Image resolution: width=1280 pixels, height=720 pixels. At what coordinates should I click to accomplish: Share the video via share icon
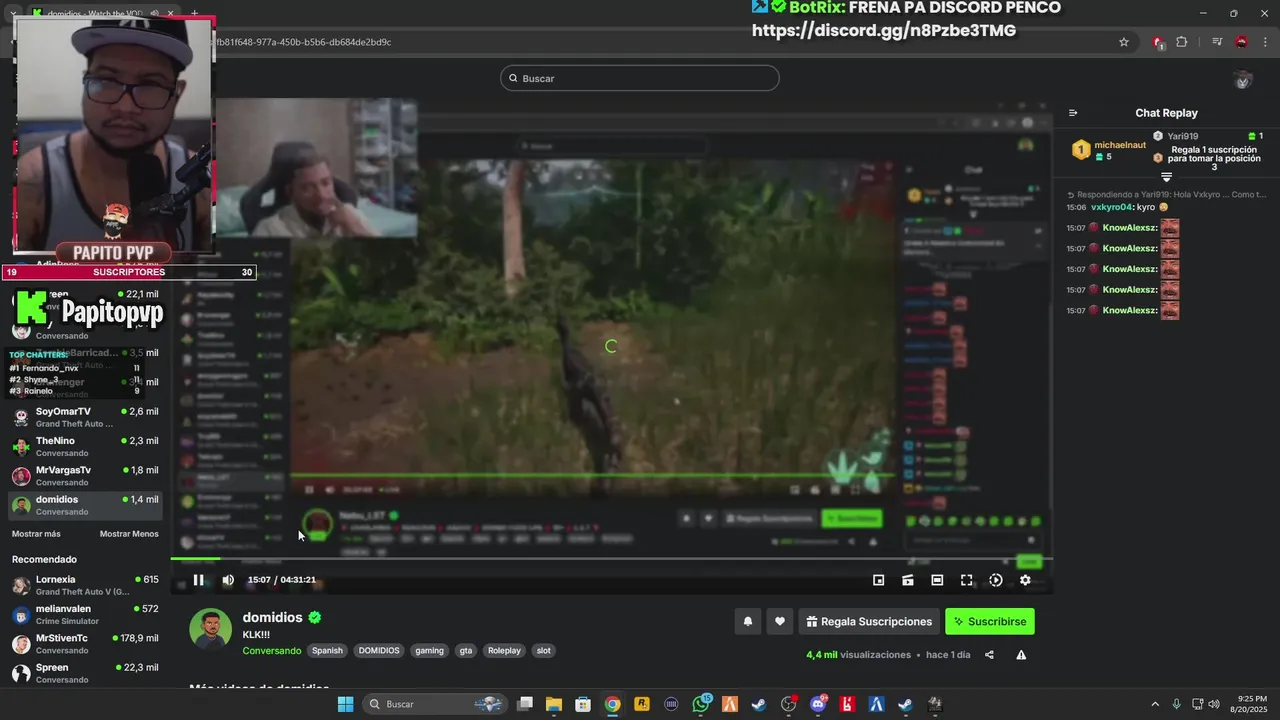tap(989, 655)
